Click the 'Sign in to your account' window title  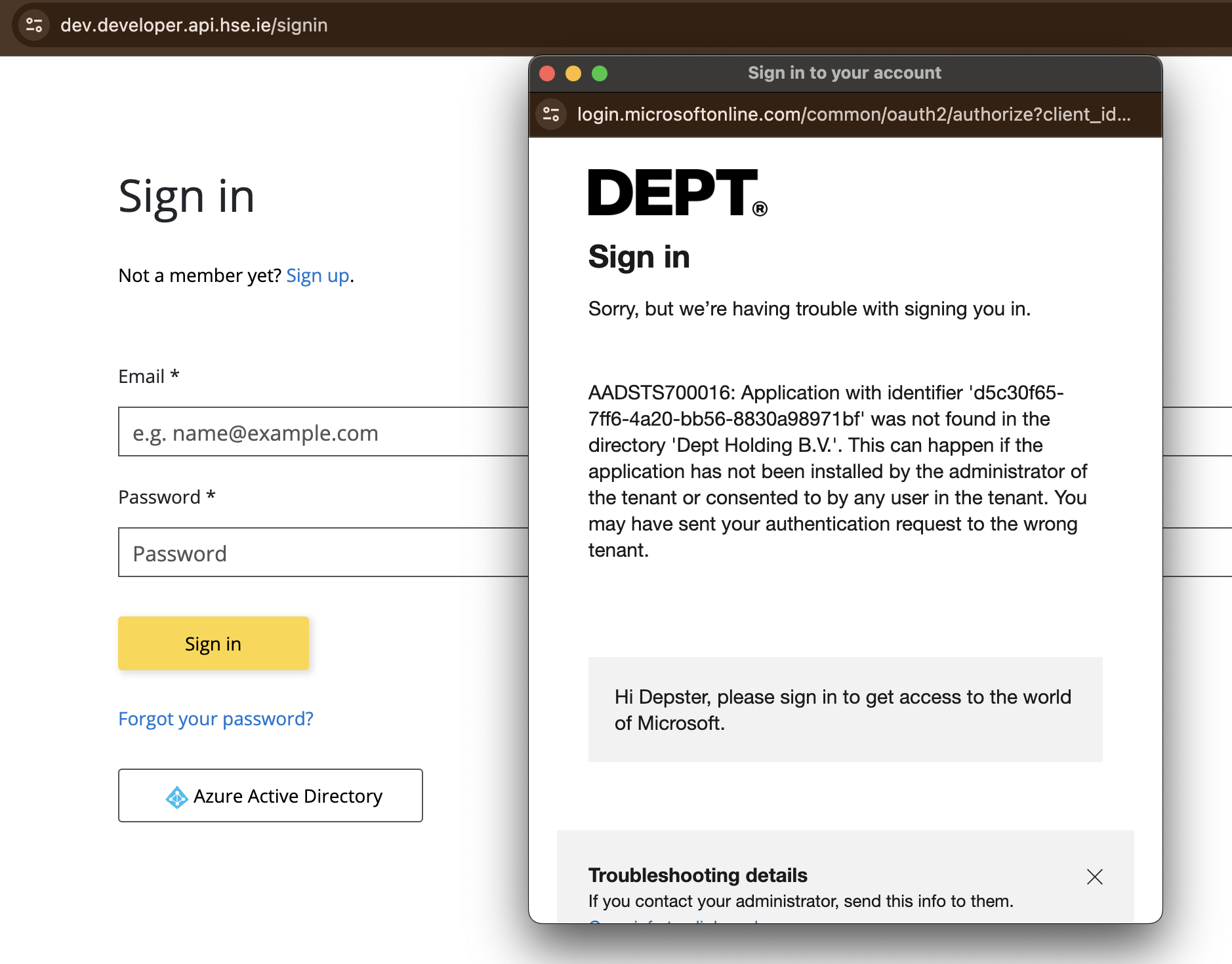[x=845, y=73]
